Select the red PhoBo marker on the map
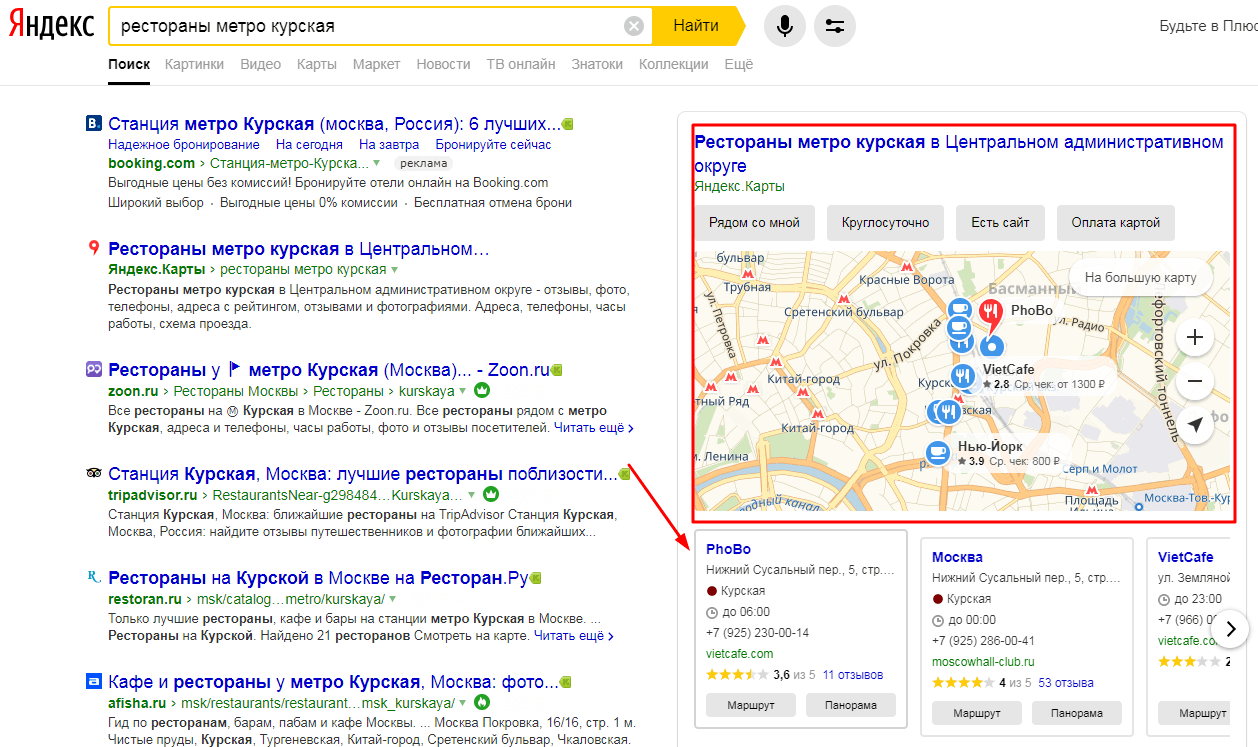1258x747 pixels. click(991, 314)
